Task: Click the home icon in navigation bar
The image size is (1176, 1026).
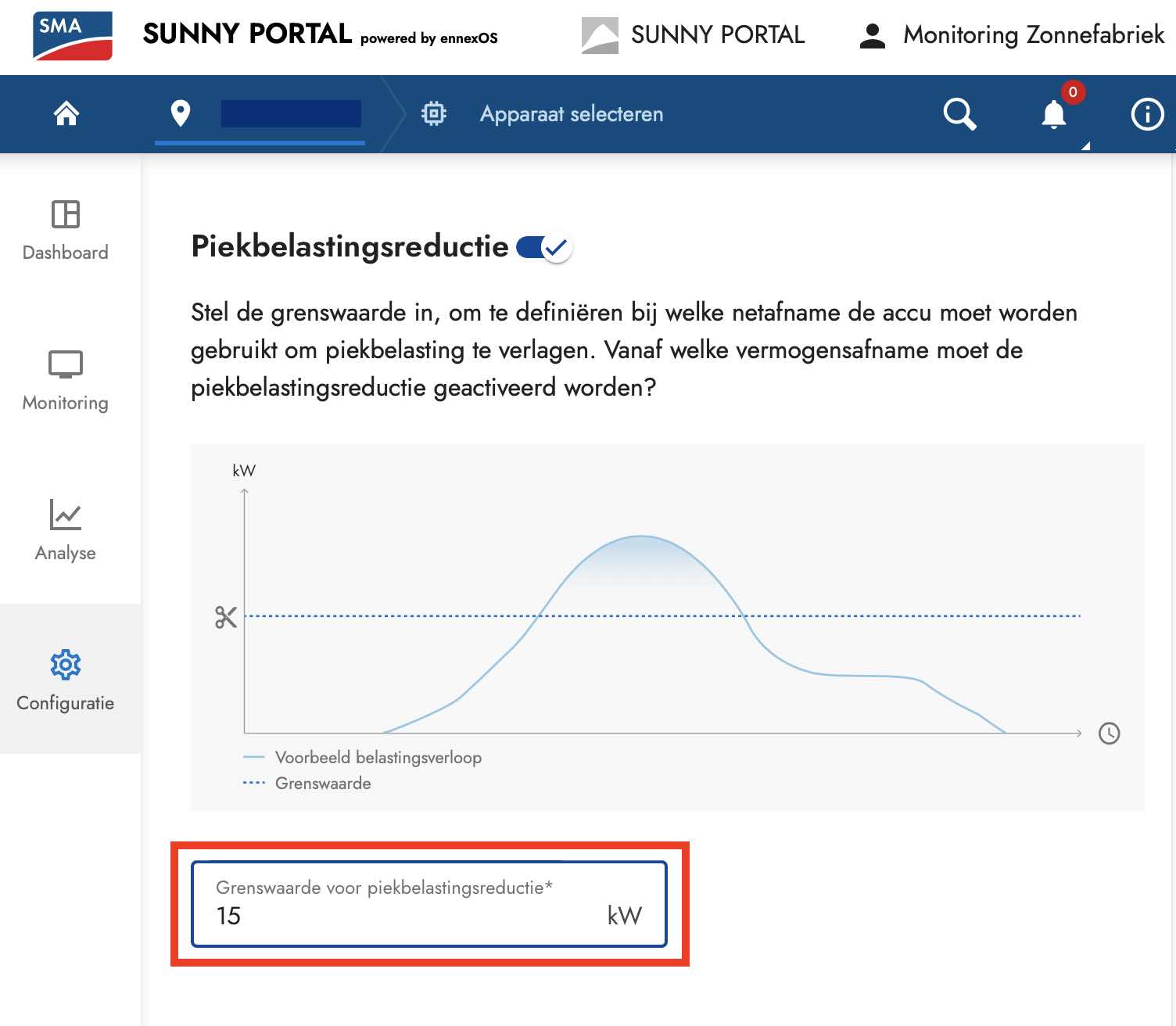Action: (x=66, y=113)
